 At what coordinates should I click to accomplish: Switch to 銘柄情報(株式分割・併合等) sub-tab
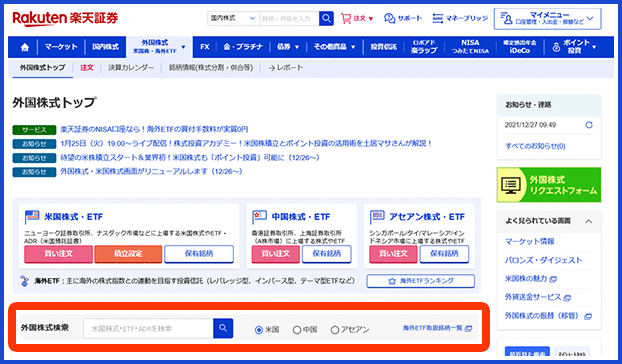211,68
